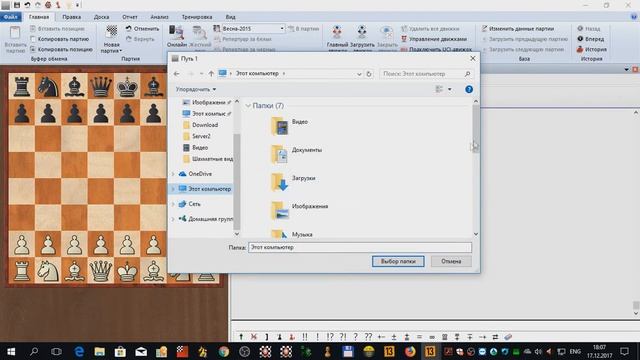The height and width of the screenshot is (360, 640).
Task: Click the refresh button beside the address bar
Action: 369,74
